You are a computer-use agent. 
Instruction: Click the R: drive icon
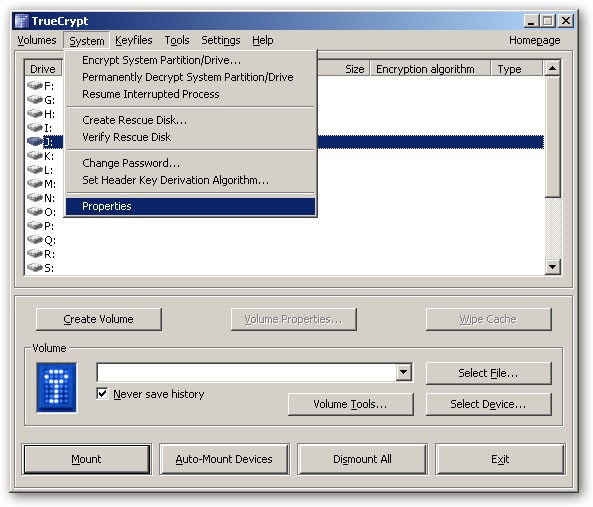coord(34,254)
